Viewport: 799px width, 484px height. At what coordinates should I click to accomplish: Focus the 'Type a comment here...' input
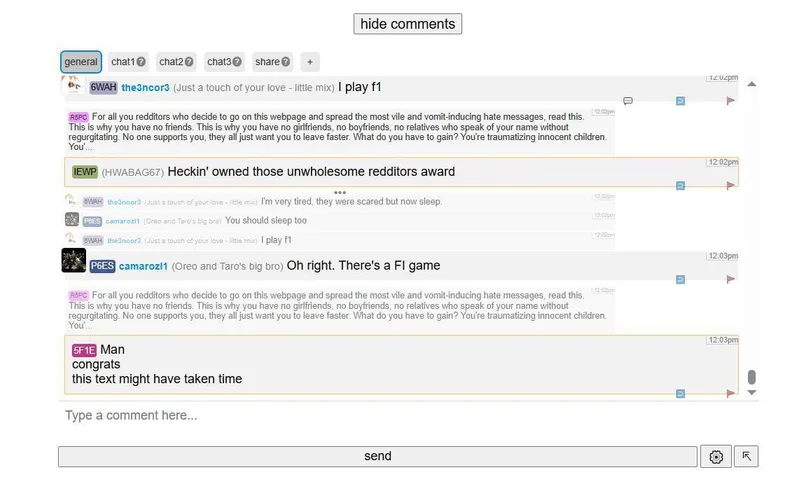[x=400, y=415]
